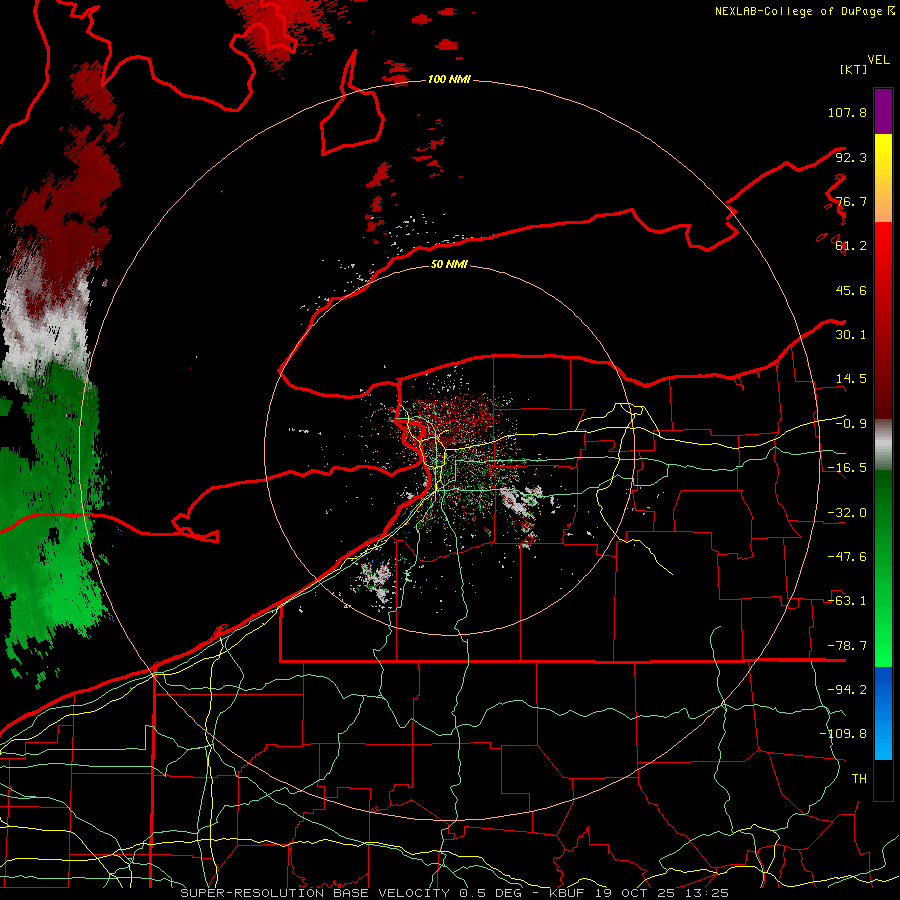Click the -16.5 velocity scale value
The image size is (900, 900).
(847, 468)
